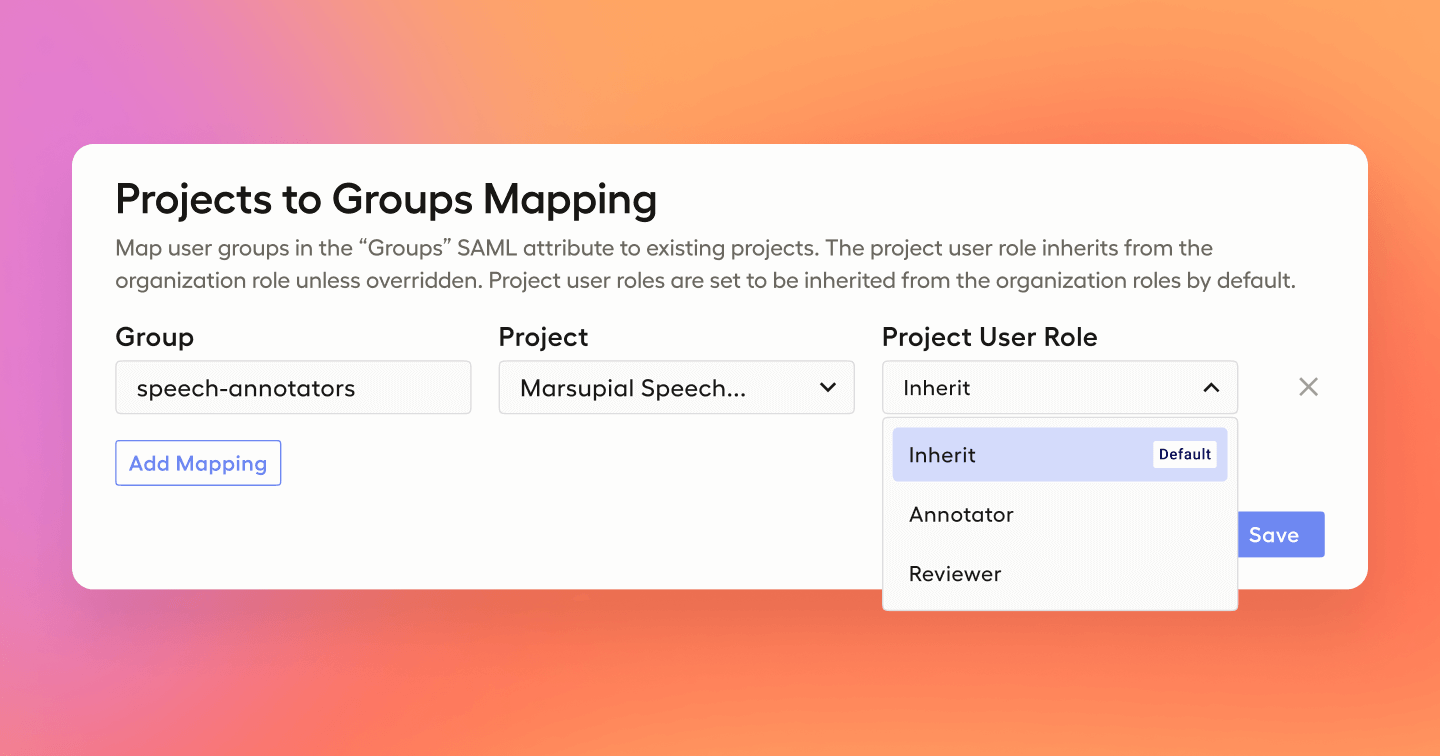Image resolution: width=1440 pixels, height=756 pixels.
Task: Click the Projects to Groups Mapping title
Action: pyautogui.click(x=386, y=199)
